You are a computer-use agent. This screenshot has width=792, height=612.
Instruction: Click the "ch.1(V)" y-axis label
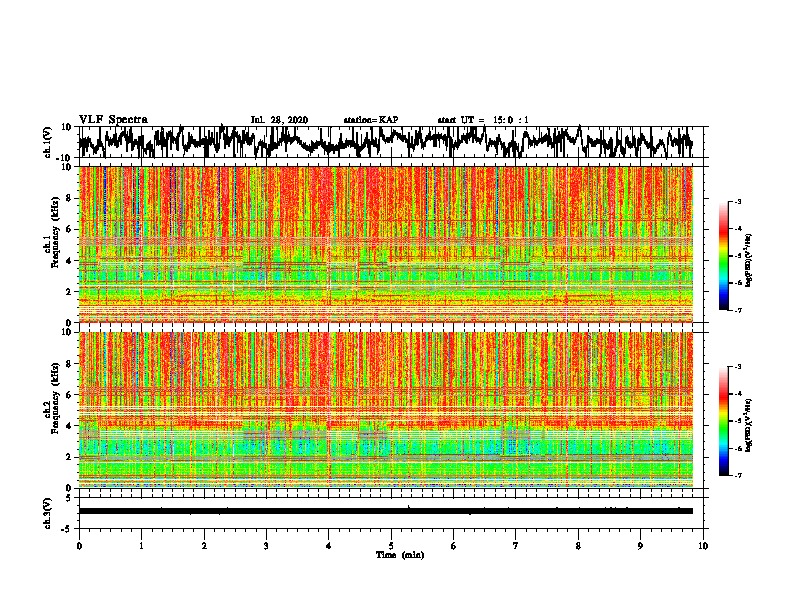49,142
